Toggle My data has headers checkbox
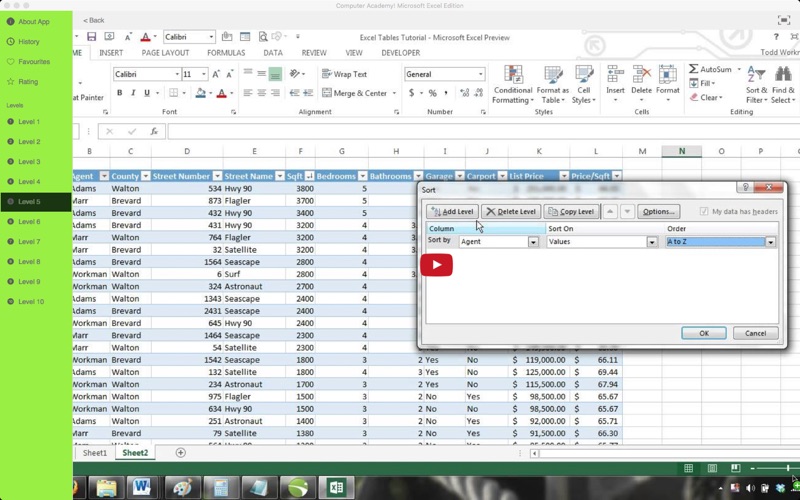 (x=704, y=211)
